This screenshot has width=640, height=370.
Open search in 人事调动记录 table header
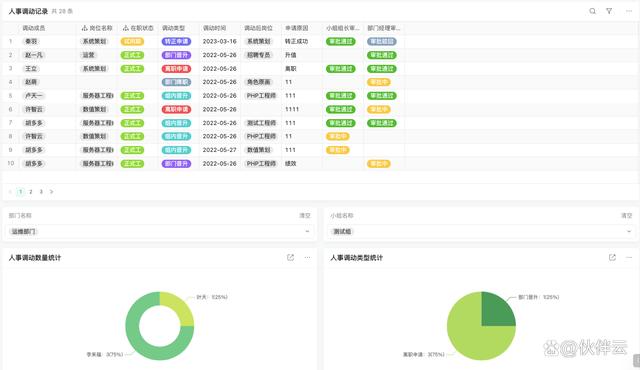click(592, 11)
